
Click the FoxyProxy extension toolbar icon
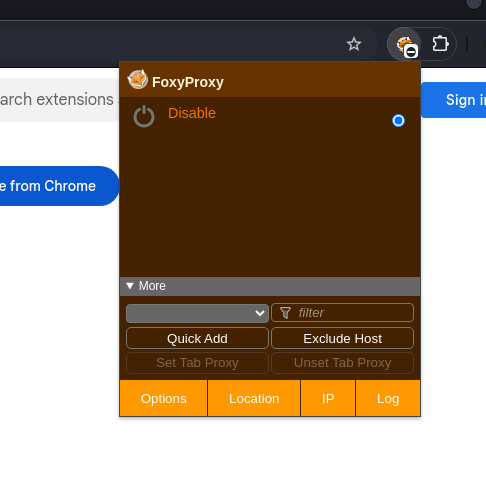[x=404, y=45]
